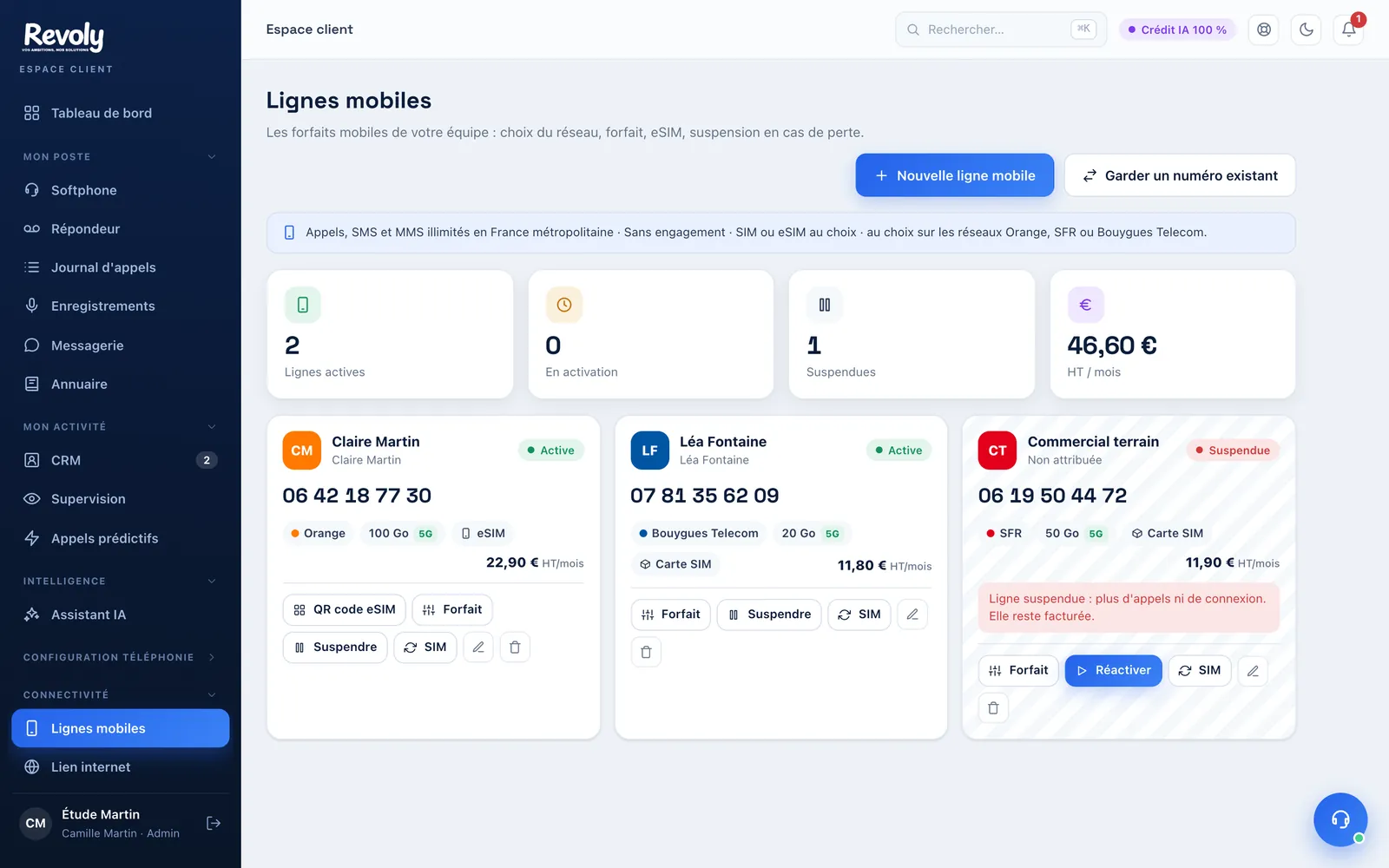Delete Claire Martin's line with trash icon

[515, 648]
